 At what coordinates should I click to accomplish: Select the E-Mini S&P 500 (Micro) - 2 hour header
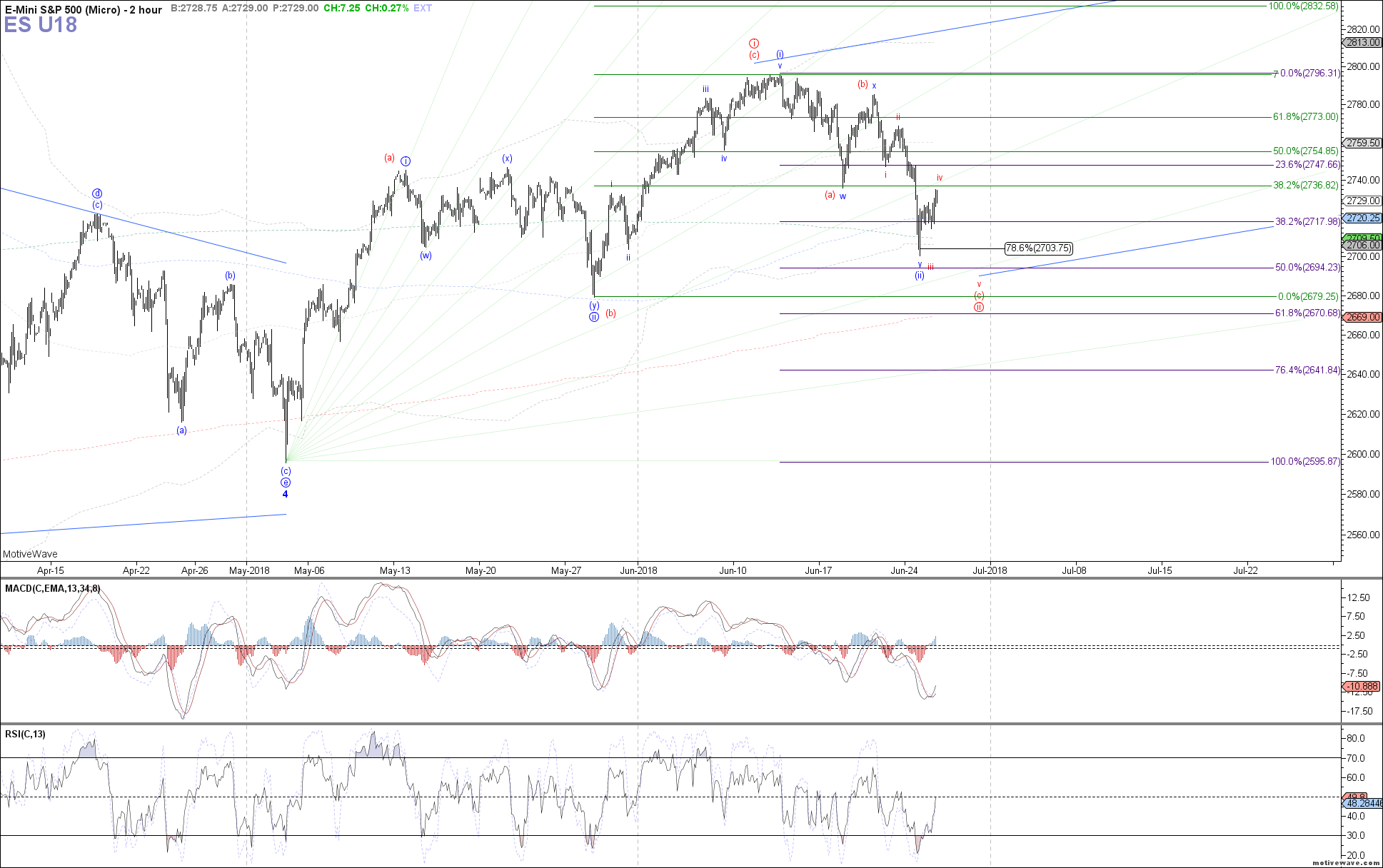84,9
